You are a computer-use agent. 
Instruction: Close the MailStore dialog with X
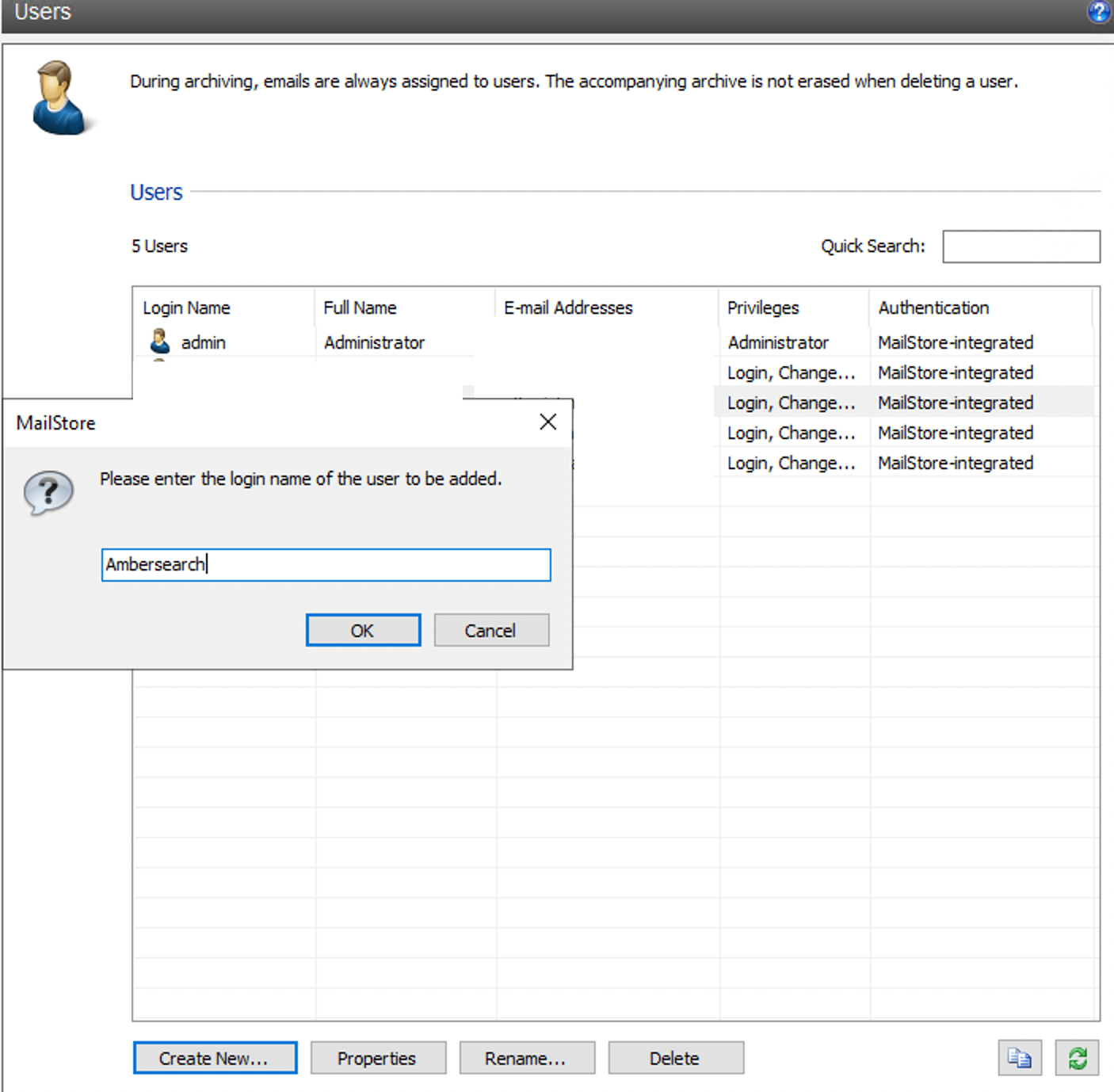coord(547,422)
